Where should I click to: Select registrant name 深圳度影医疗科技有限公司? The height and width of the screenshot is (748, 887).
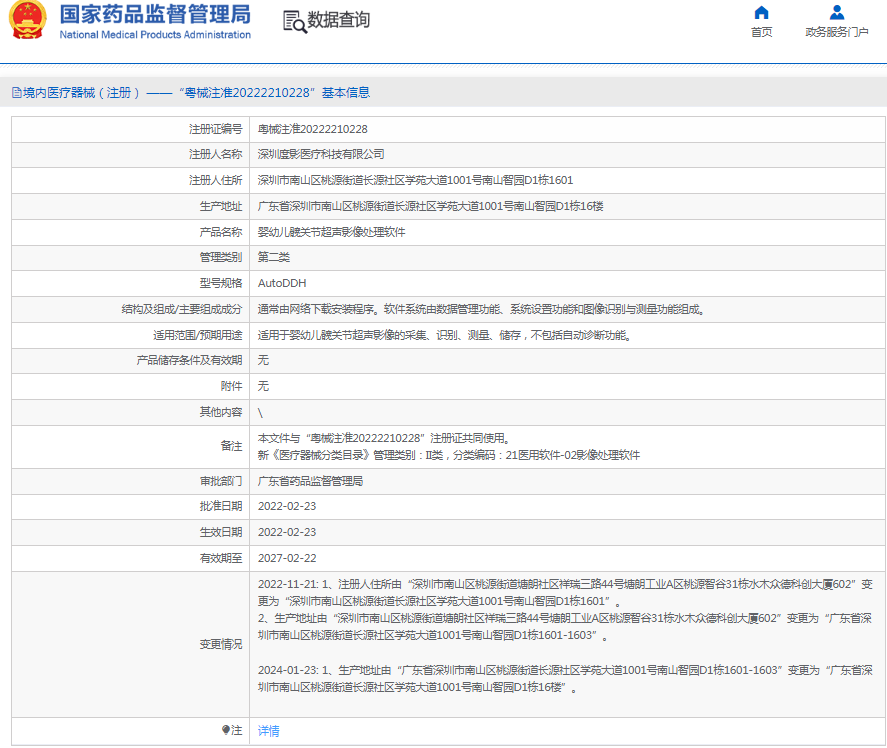pyautogui.click(x=321, y=154)
